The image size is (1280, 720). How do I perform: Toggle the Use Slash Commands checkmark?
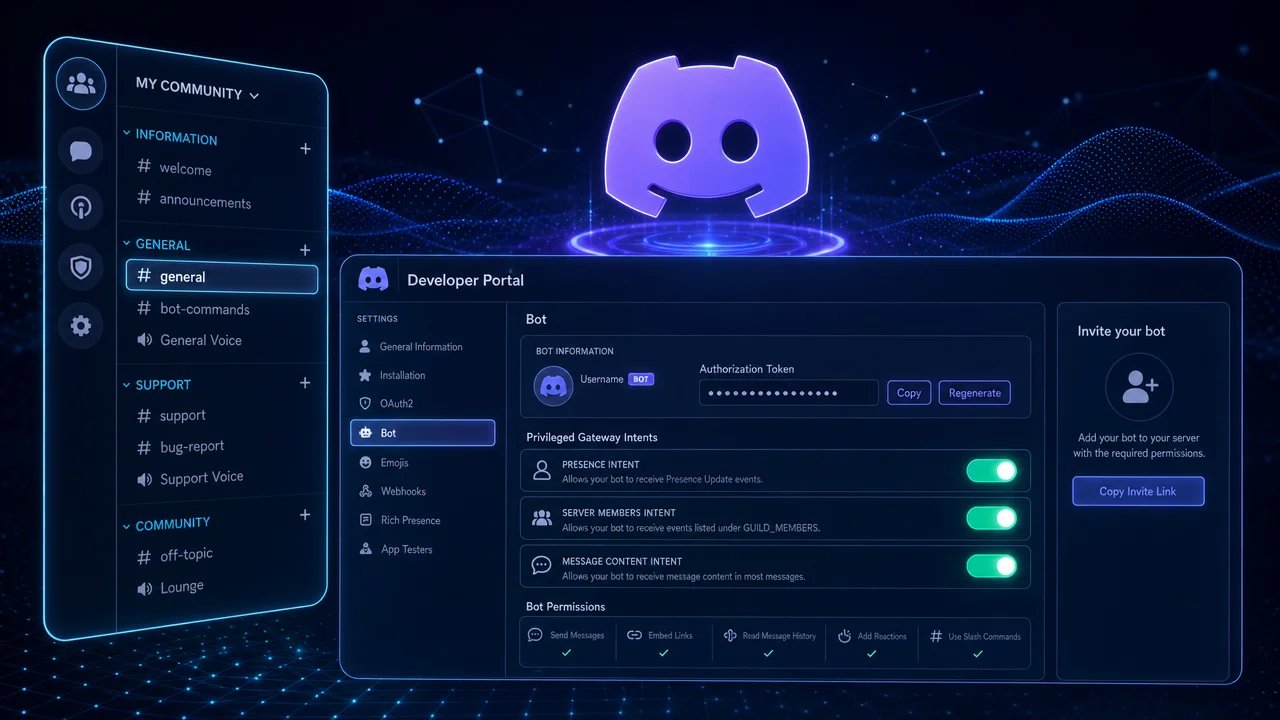978,653
